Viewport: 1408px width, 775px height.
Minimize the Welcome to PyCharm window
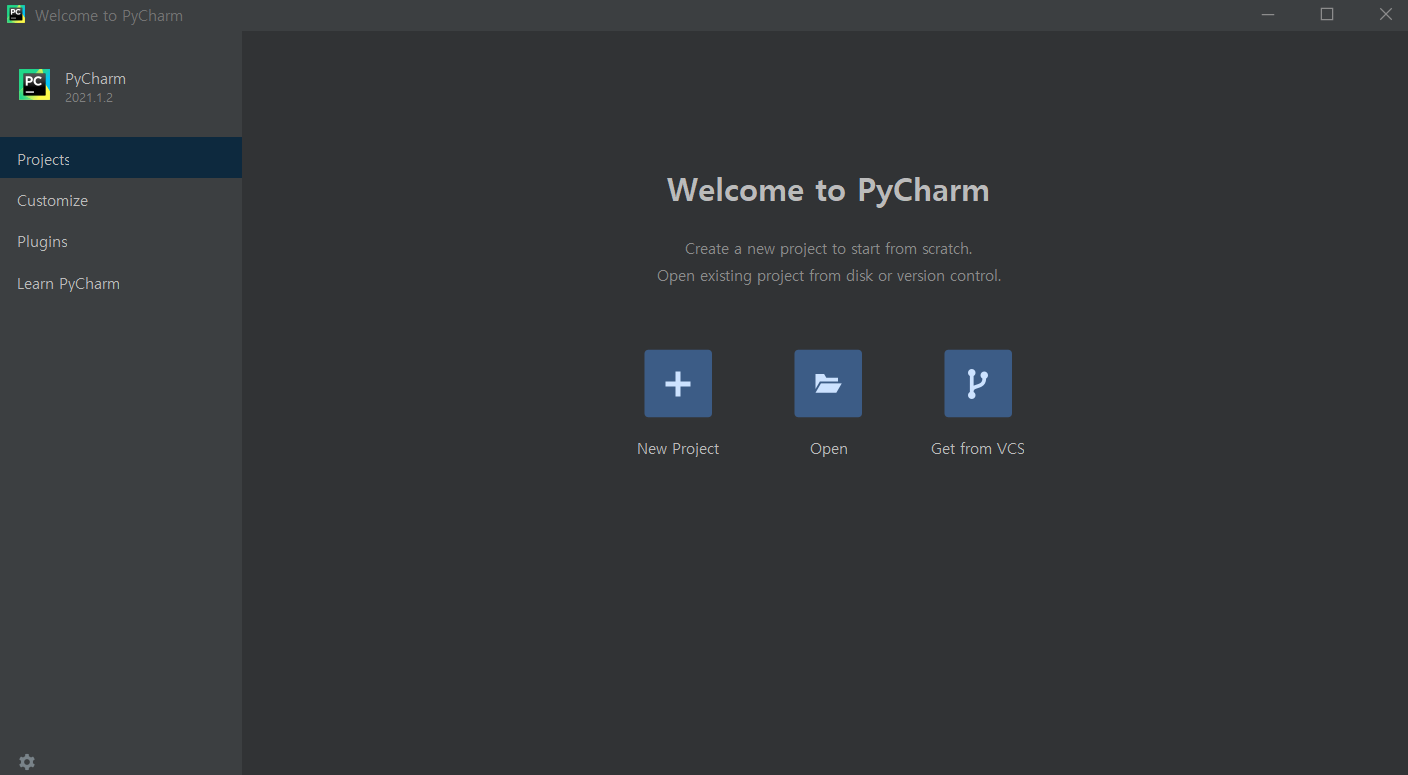coord(1268,15)
